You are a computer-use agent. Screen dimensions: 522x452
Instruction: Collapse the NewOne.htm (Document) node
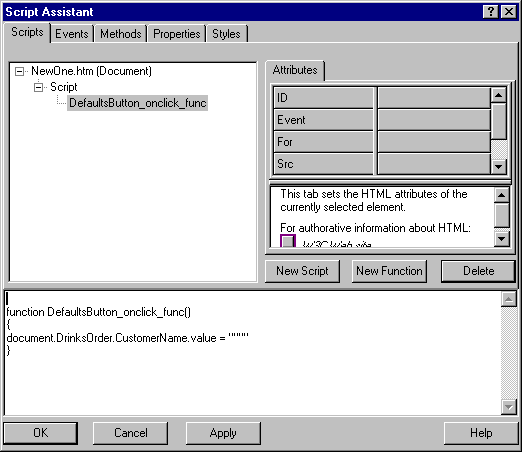click(x=19, y=71)
